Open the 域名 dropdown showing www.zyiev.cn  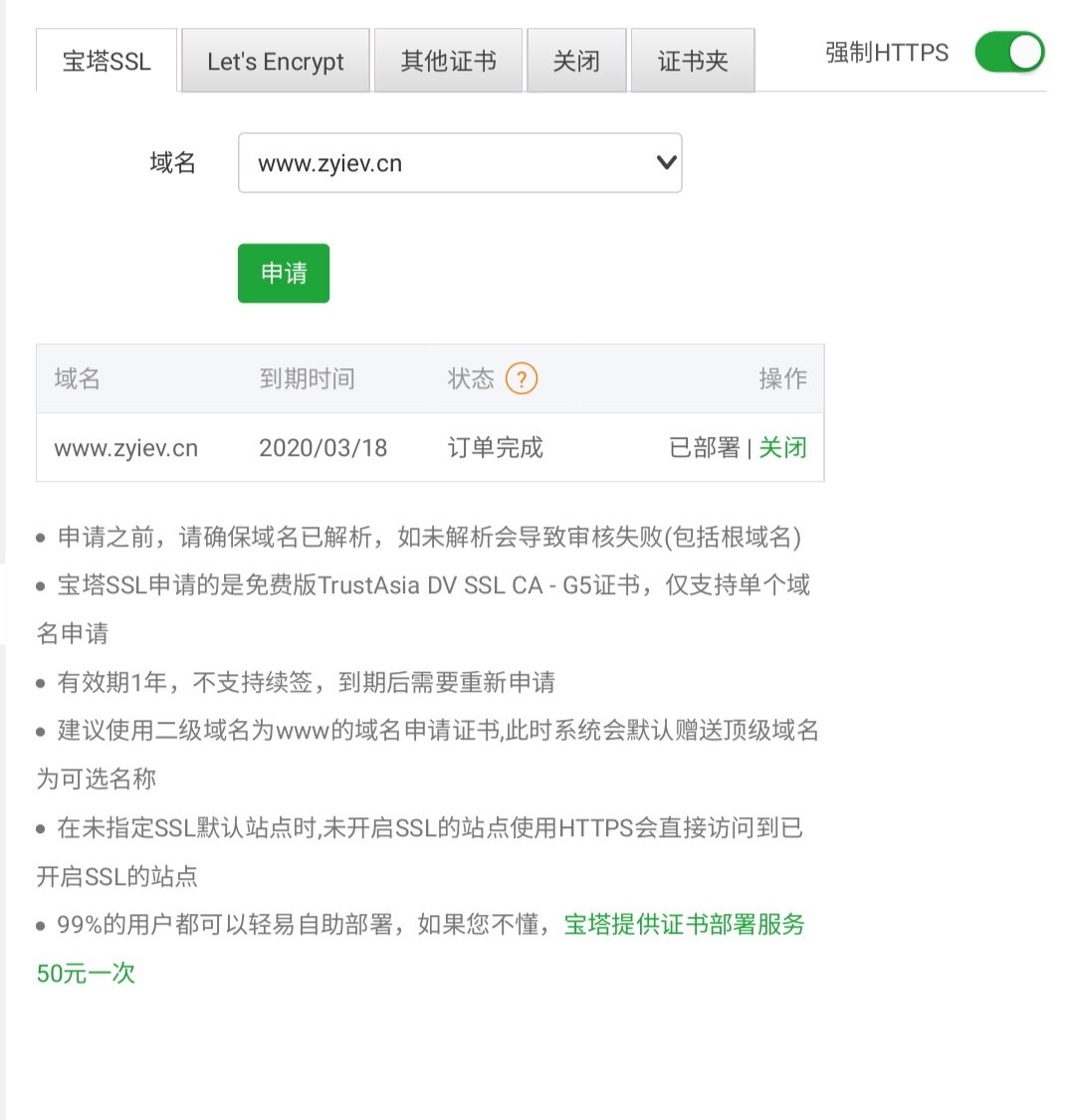pos(460,163)
